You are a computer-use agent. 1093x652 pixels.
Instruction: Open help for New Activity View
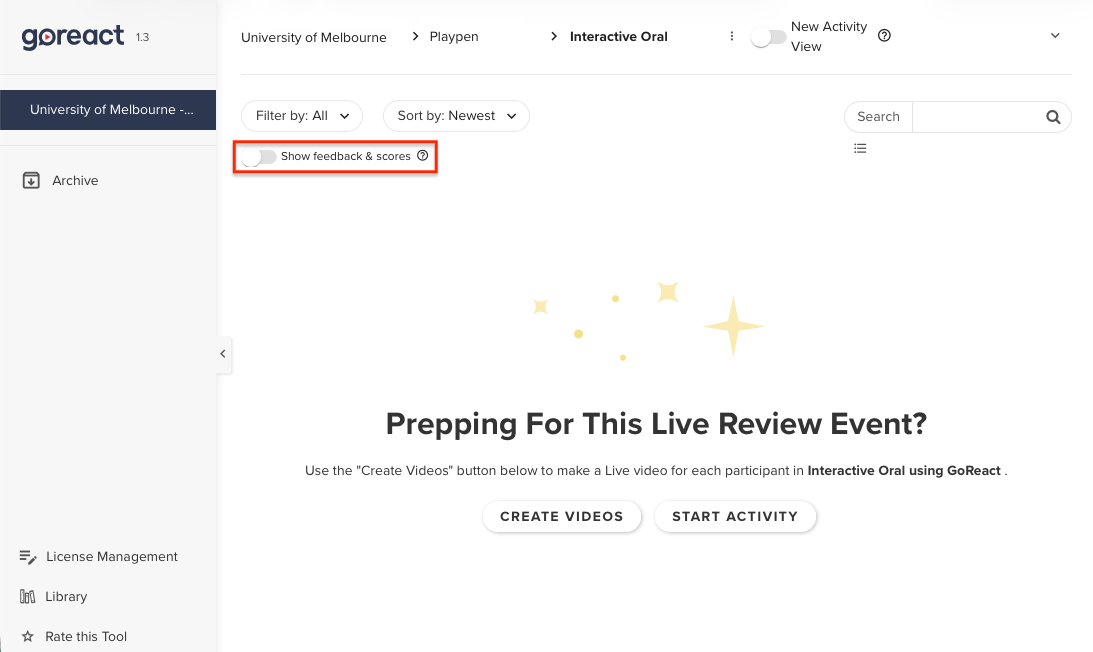(x=884, y=36)
